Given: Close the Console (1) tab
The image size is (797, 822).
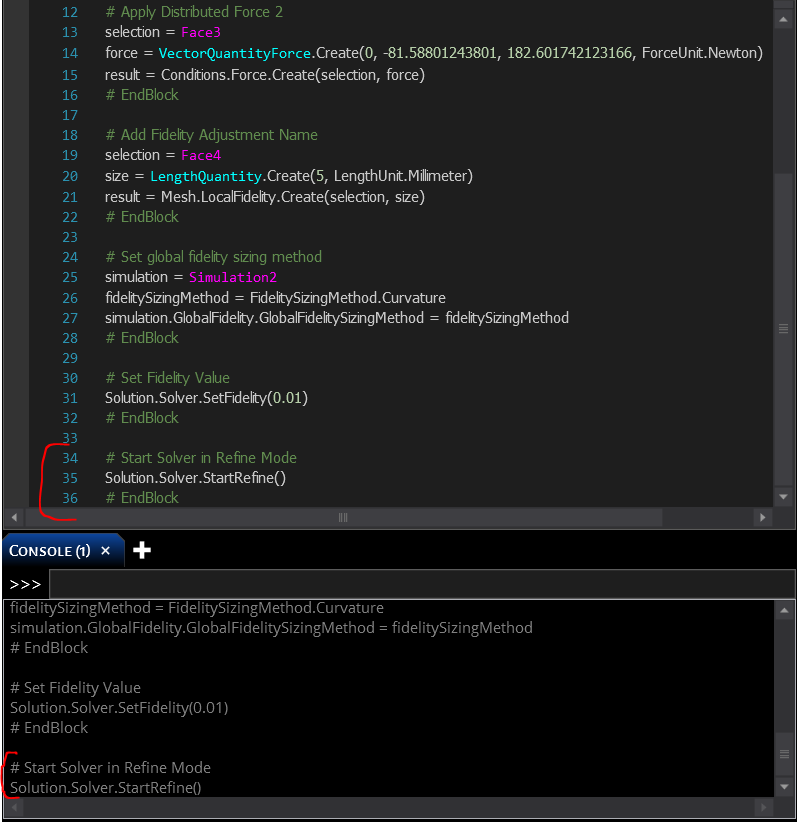Looking at the screenshot, I should (x=105, y=550).
